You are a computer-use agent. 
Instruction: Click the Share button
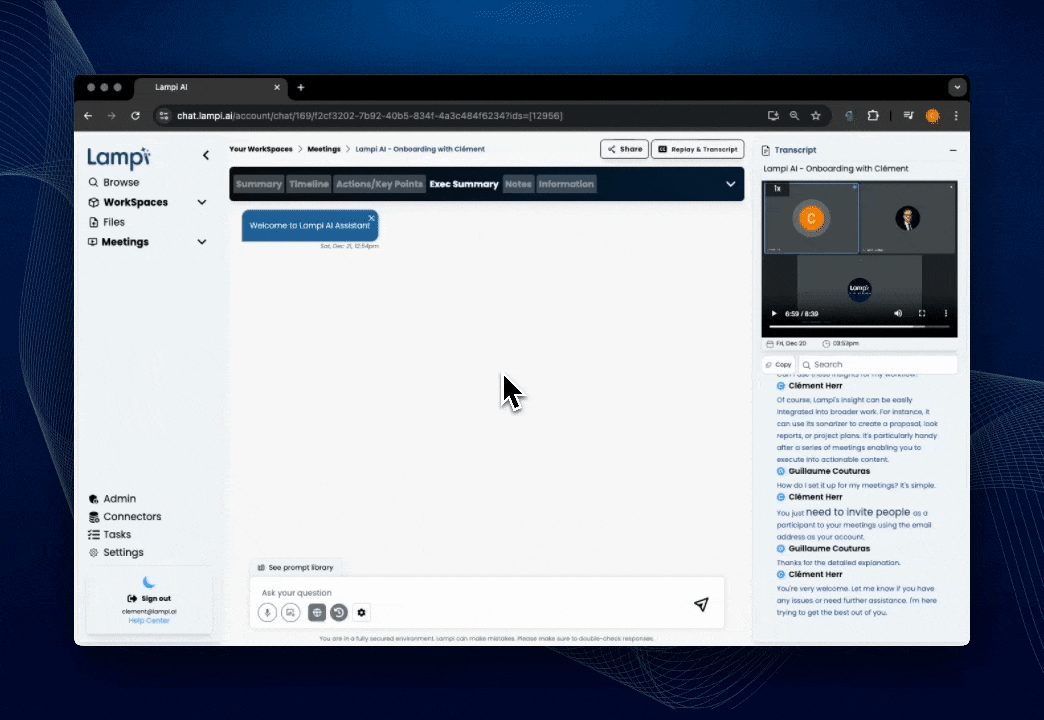coord(625,149)
